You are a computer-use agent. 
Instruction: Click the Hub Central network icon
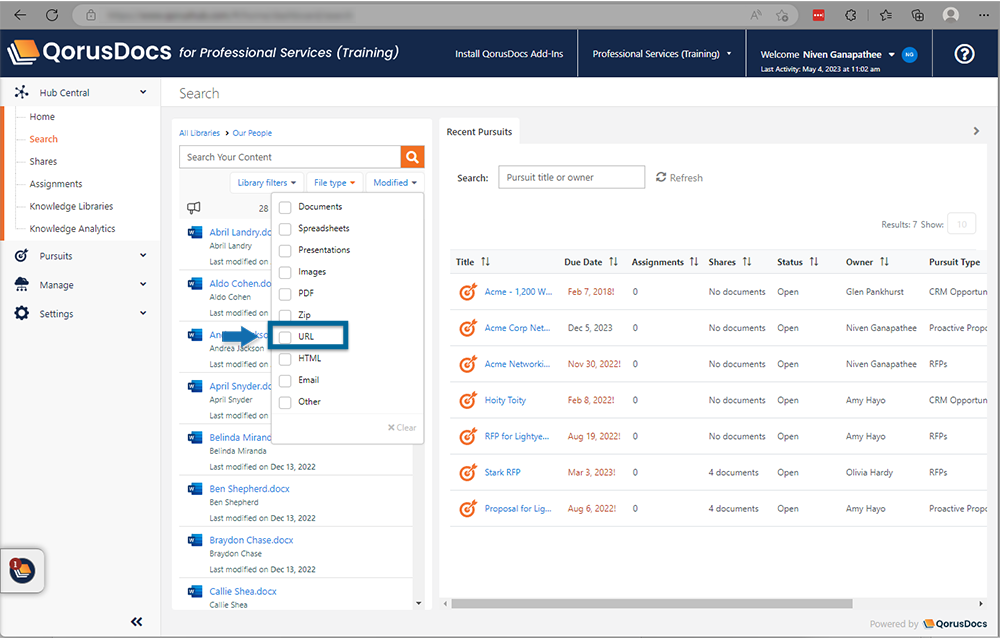pyautogui.click(x=22, y=93)
